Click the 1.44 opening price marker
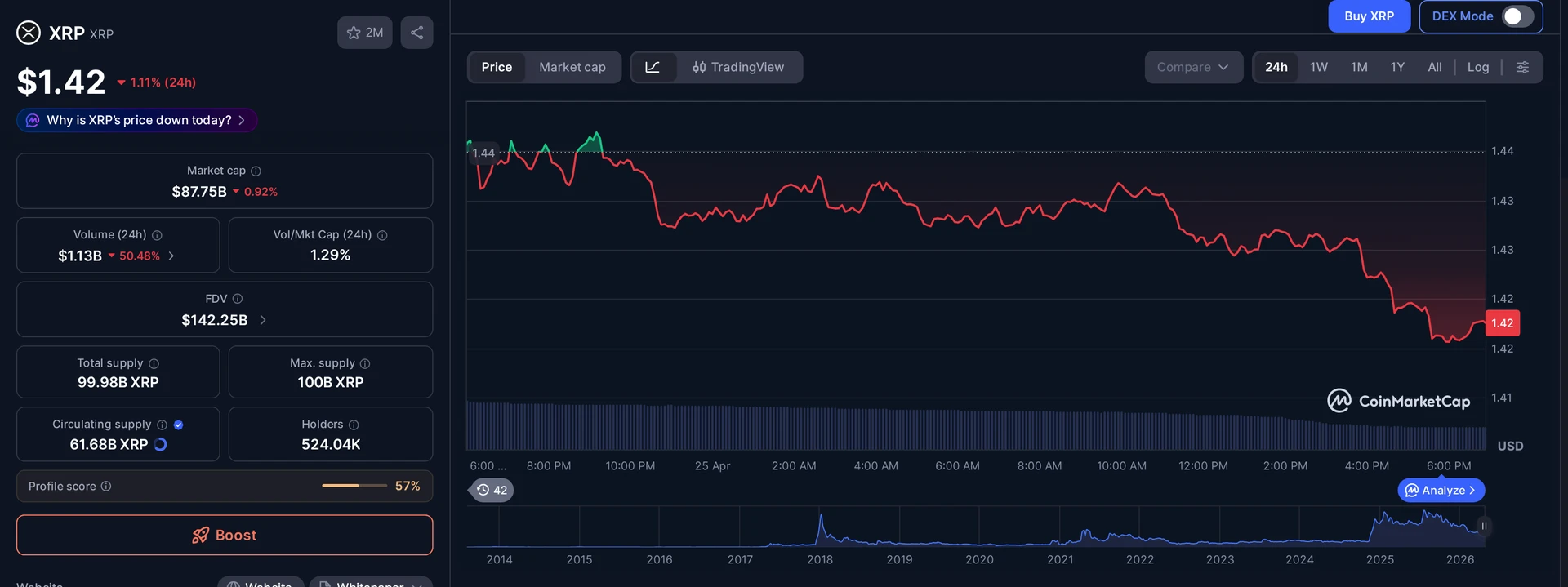The height and width of the screenshot is (587, 1568). (x=483, y=153)
